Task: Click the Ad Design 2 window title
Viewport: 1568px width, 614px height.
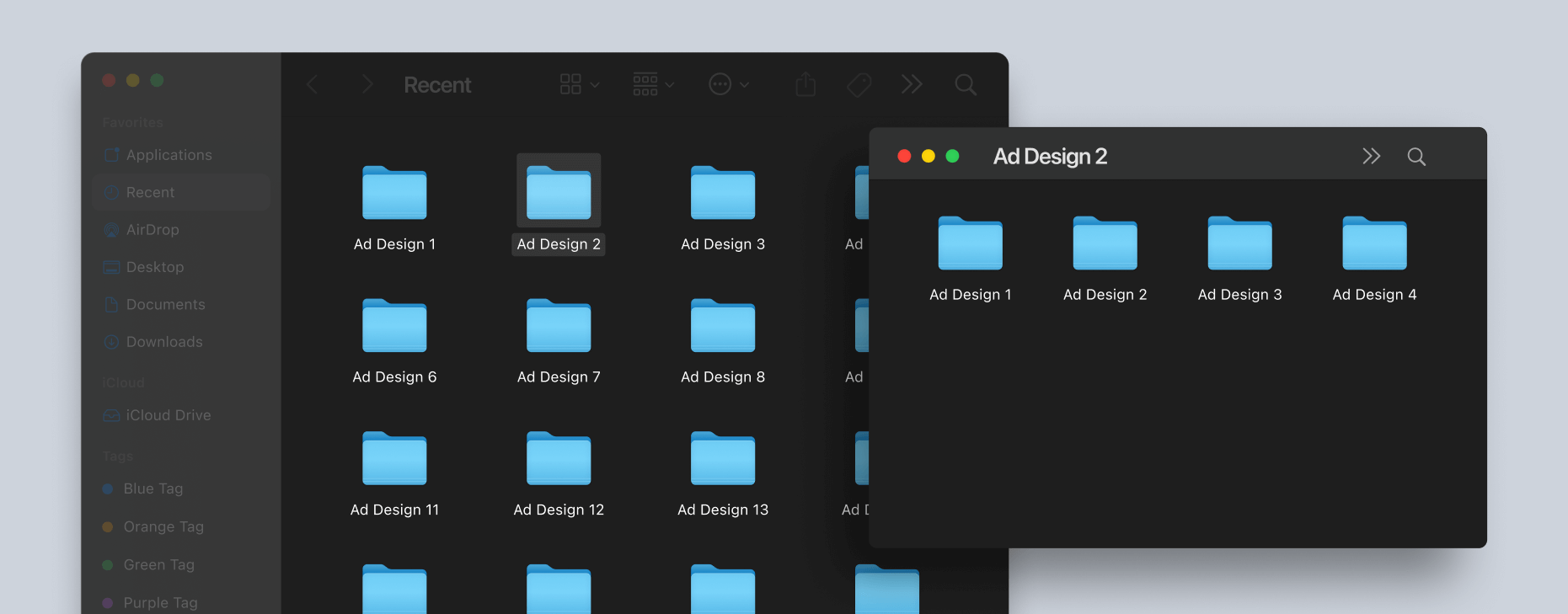Action: pyautogui.click(x=1050, y=157)
